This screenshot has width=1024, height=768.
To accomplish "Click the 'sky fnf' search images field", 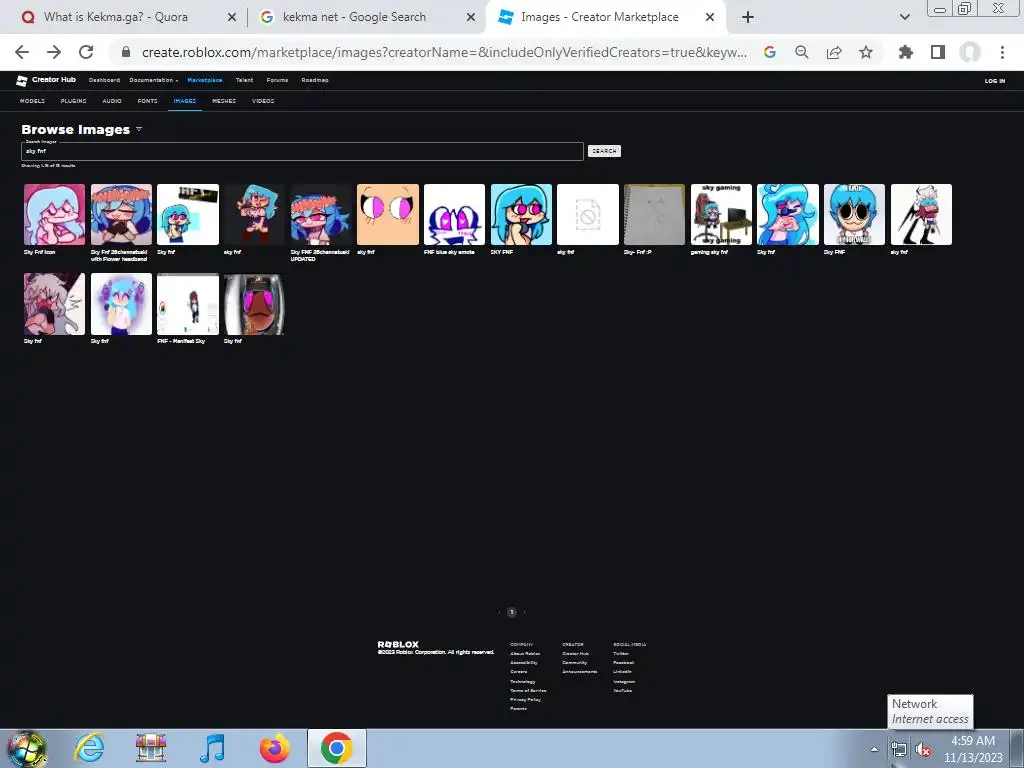I will (302, 152).
